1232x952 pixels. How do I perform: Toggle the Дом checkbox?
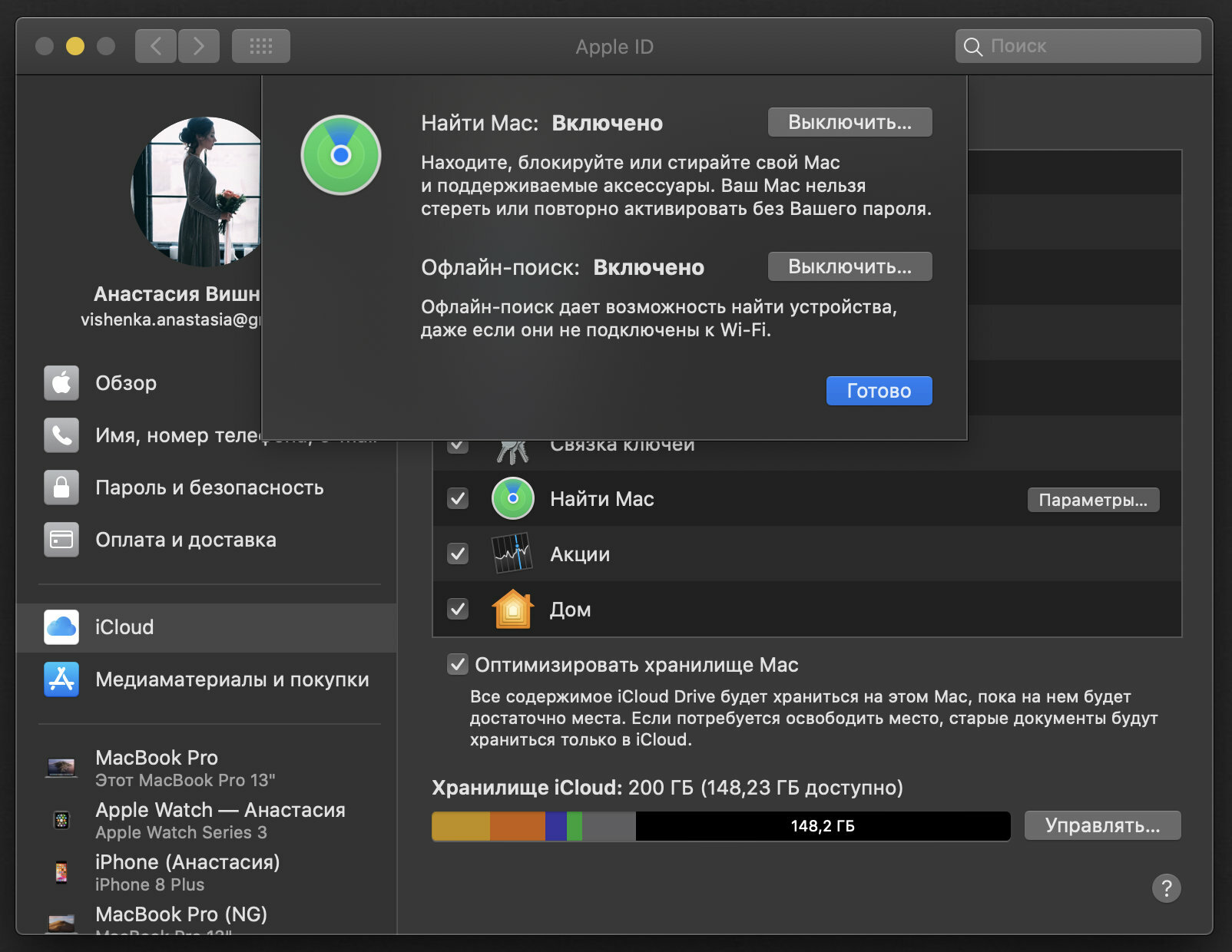(458, 609)
